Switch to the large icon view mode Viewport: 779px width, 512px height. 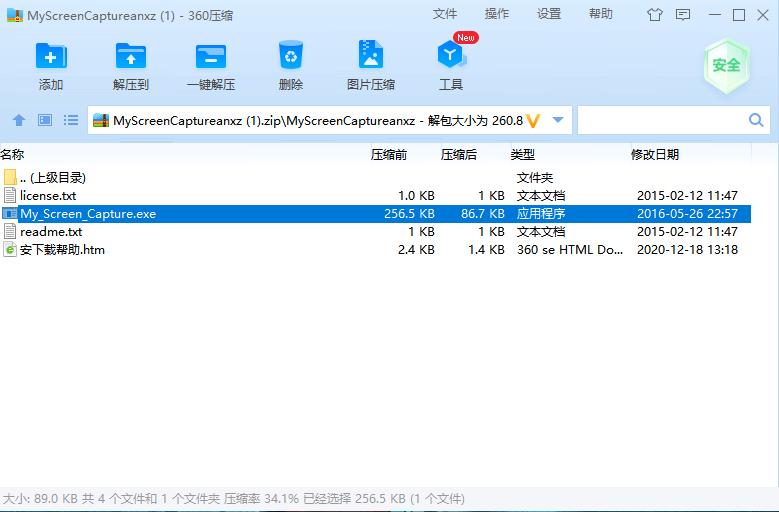pyautogui.click(x=45, y=120)
